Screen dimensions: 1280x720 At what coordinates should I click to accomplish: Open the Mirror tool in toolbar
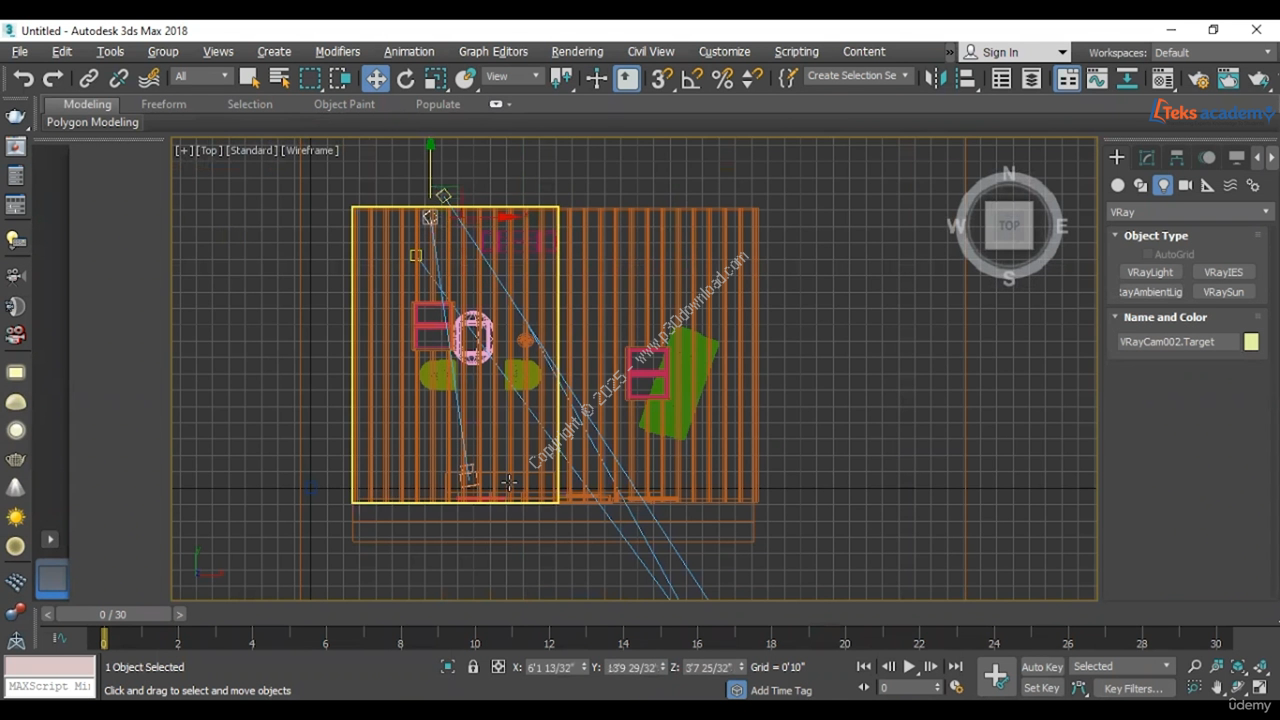(x=934, y=79)
